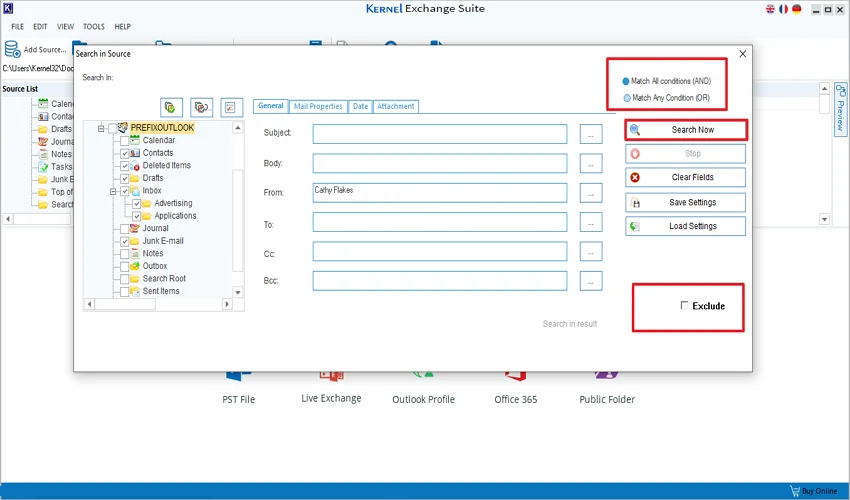The image size is (850, 500).
Task: Close the Search in Source dialog
Action: tap(743, 54)
